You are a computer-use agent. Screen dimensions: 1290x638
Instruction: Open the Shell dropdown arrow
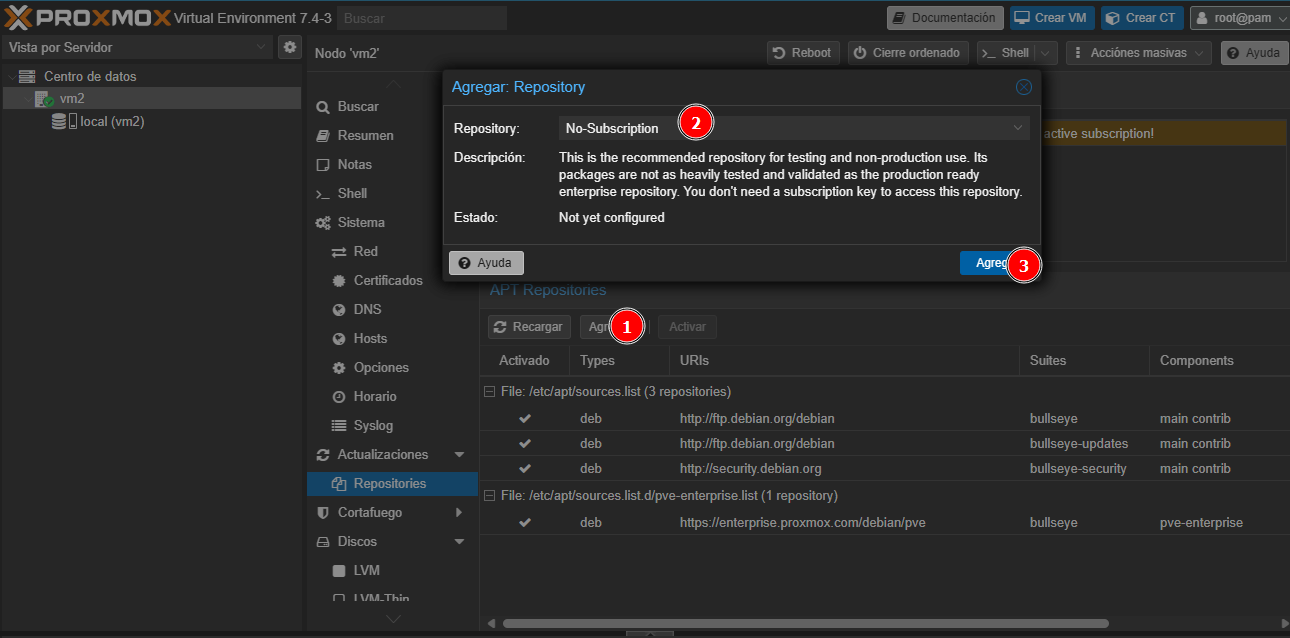coord(1046,53)
